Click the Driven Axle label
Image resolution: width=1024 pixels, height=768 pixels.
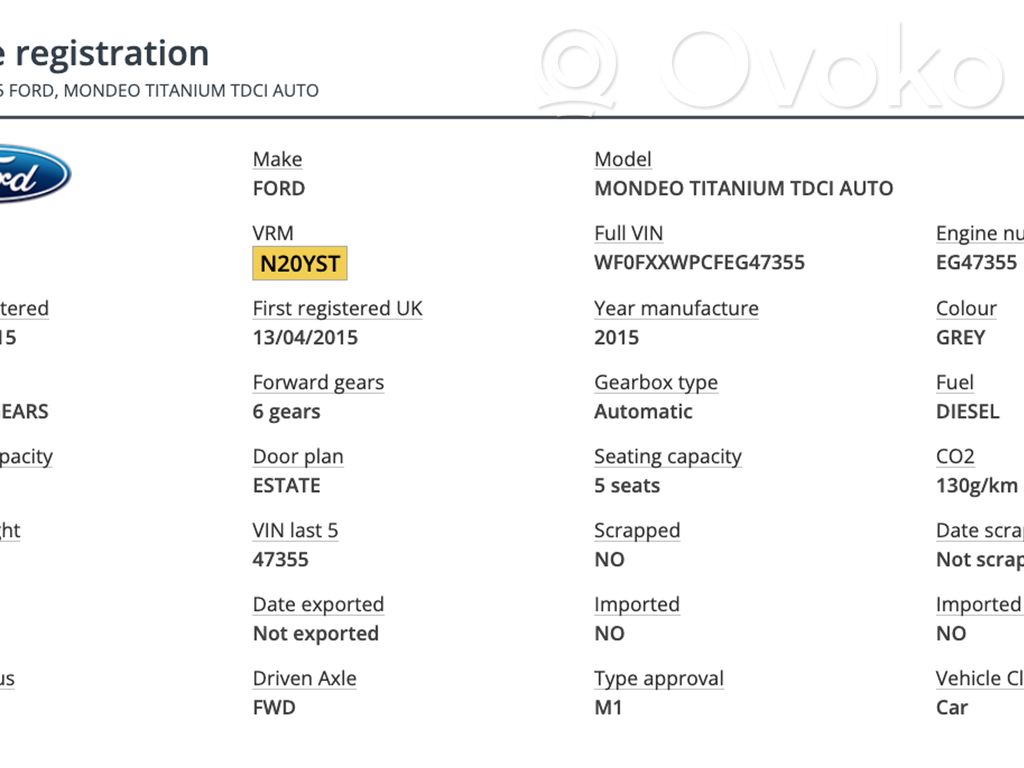pyautogui.click(x=304, y=678)
